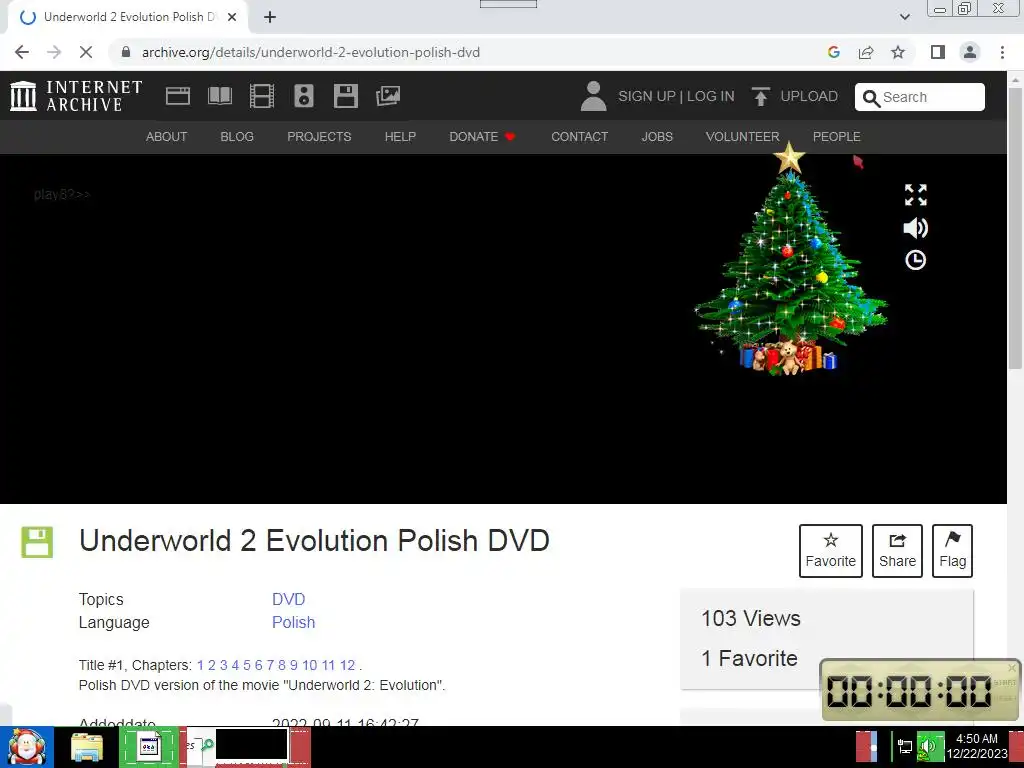The width and height of the screenshot is (1024, 768).
Task: Open the Software floppy disk icon in navbar
Action: [345, 96]
